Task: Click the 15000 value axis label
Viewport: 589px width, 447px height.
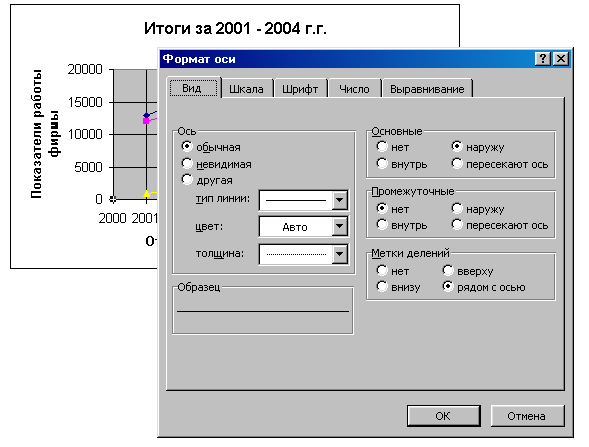Action: (x=85, y=102)
